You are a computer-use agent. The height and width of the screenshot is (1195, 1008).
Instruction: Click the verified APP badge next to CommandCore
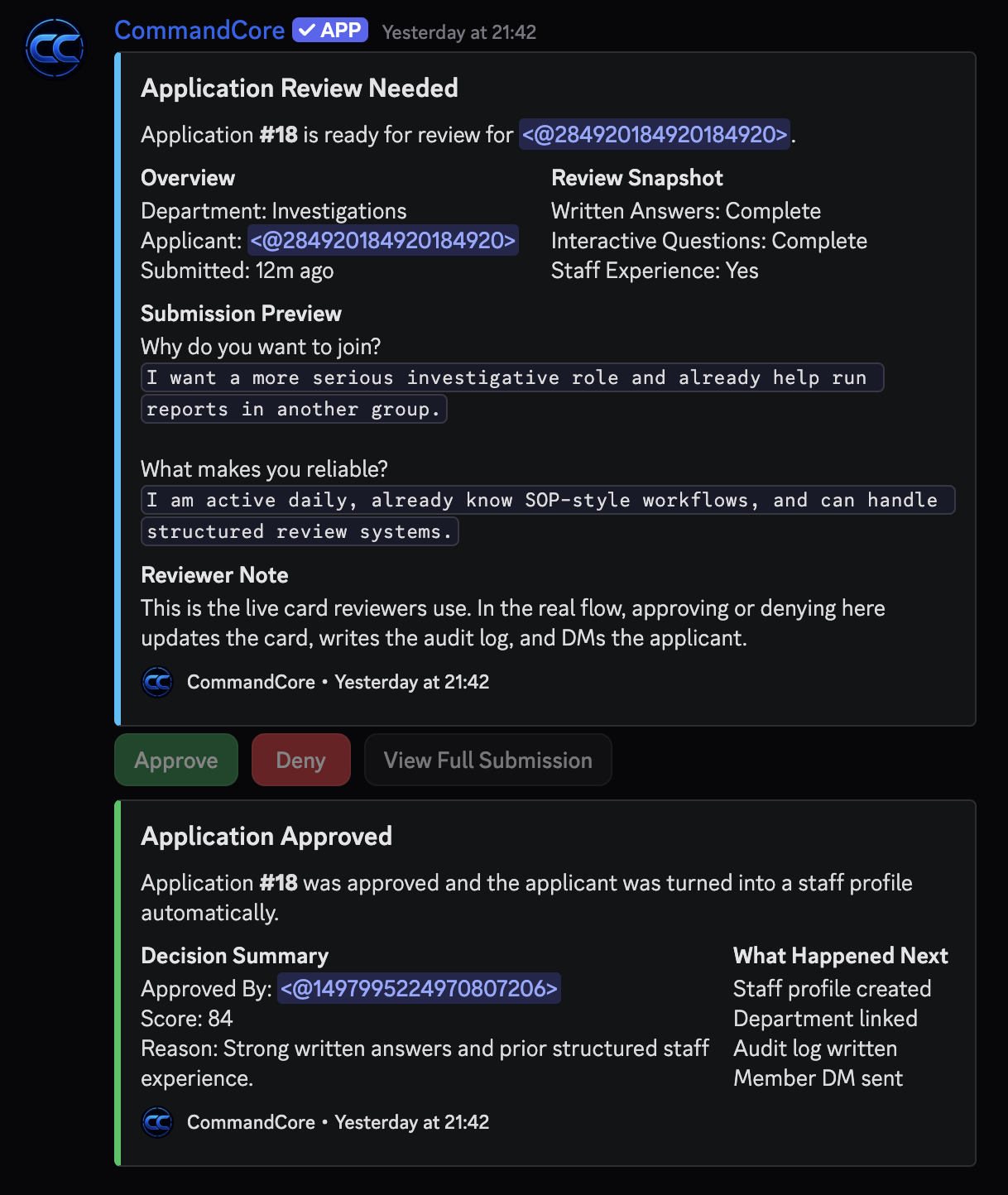[x=330, y=29]
